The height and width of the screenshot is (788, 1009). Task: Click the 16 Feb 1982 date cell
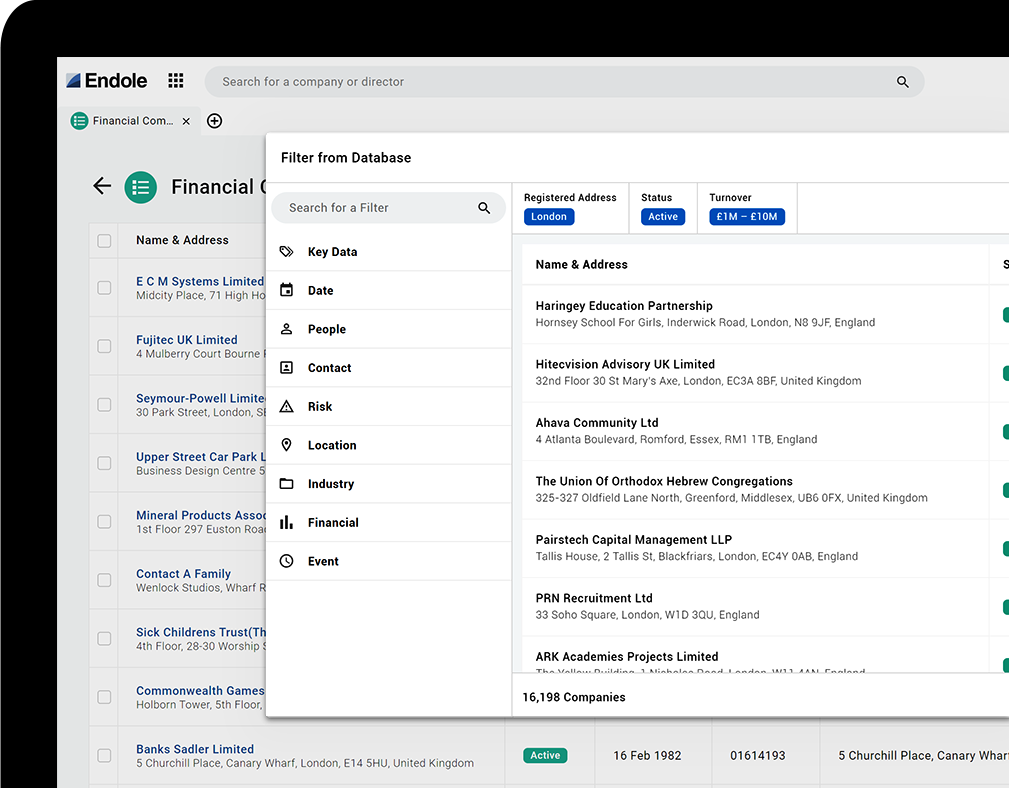647,755
